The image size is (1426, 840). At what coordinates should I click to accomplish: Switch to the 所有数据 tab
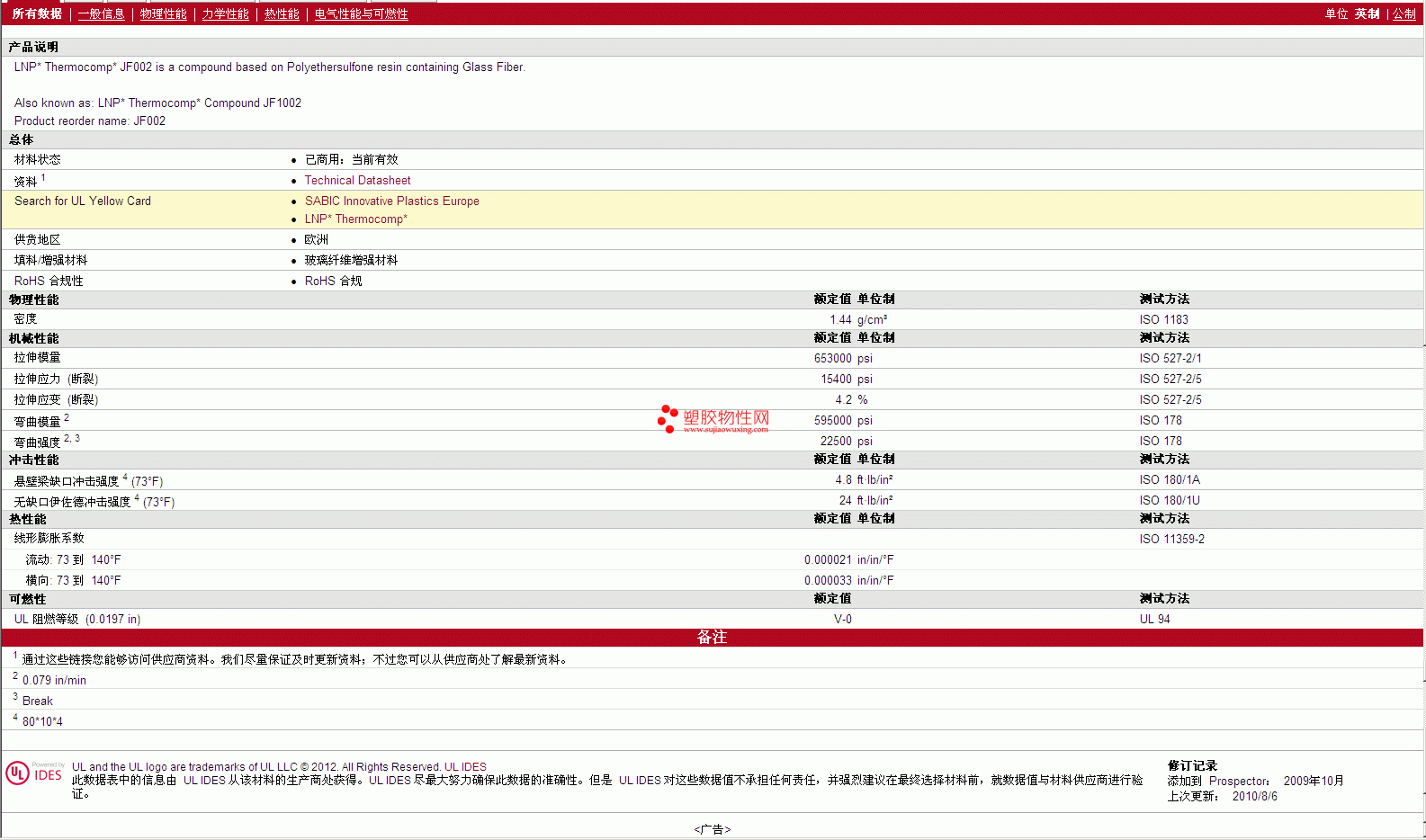point(37,13)
